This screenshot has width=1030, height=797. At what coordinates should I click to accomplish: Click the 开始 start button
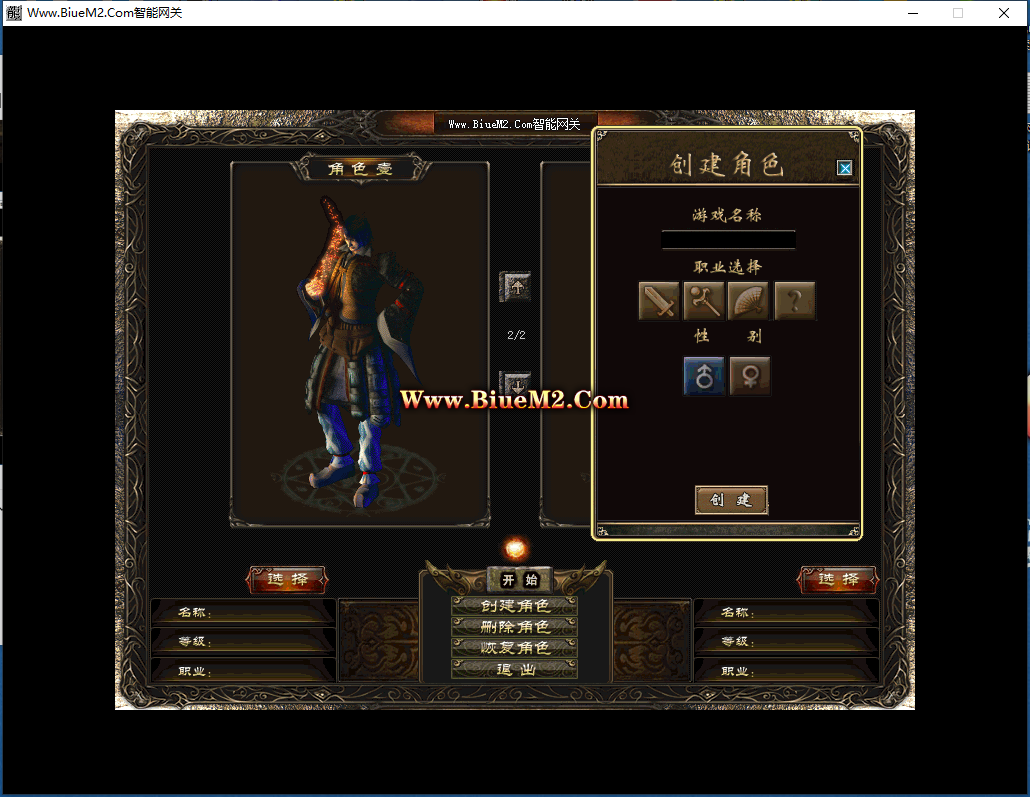[520, 580]
